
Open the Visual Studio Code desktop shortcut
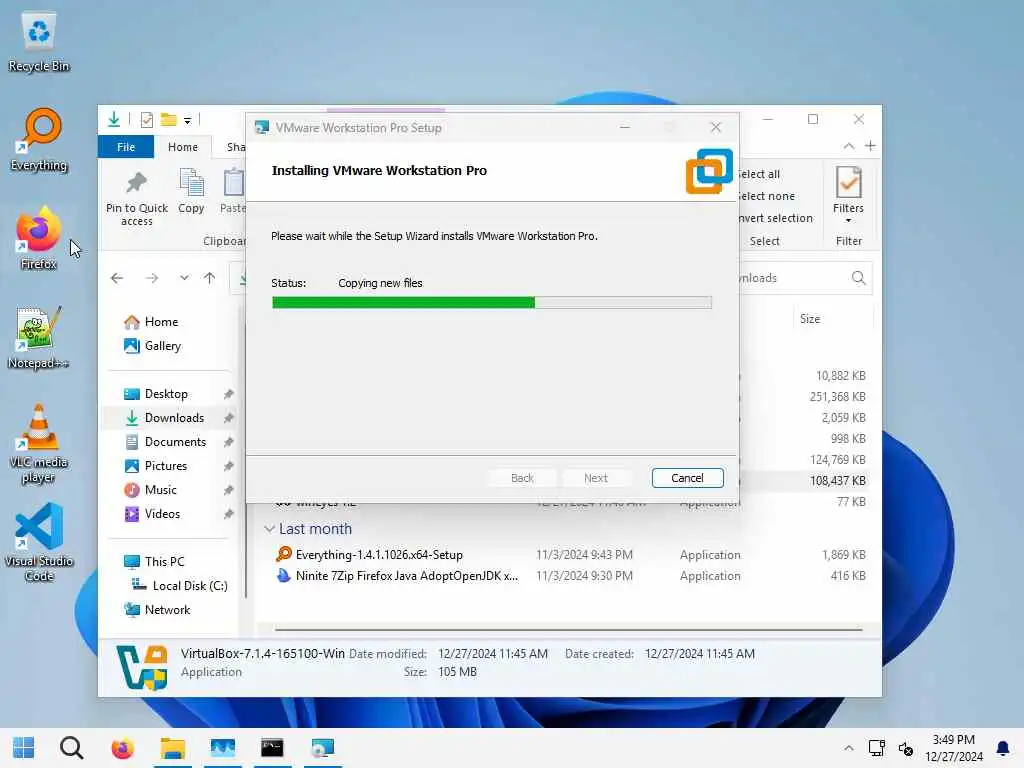39,542
